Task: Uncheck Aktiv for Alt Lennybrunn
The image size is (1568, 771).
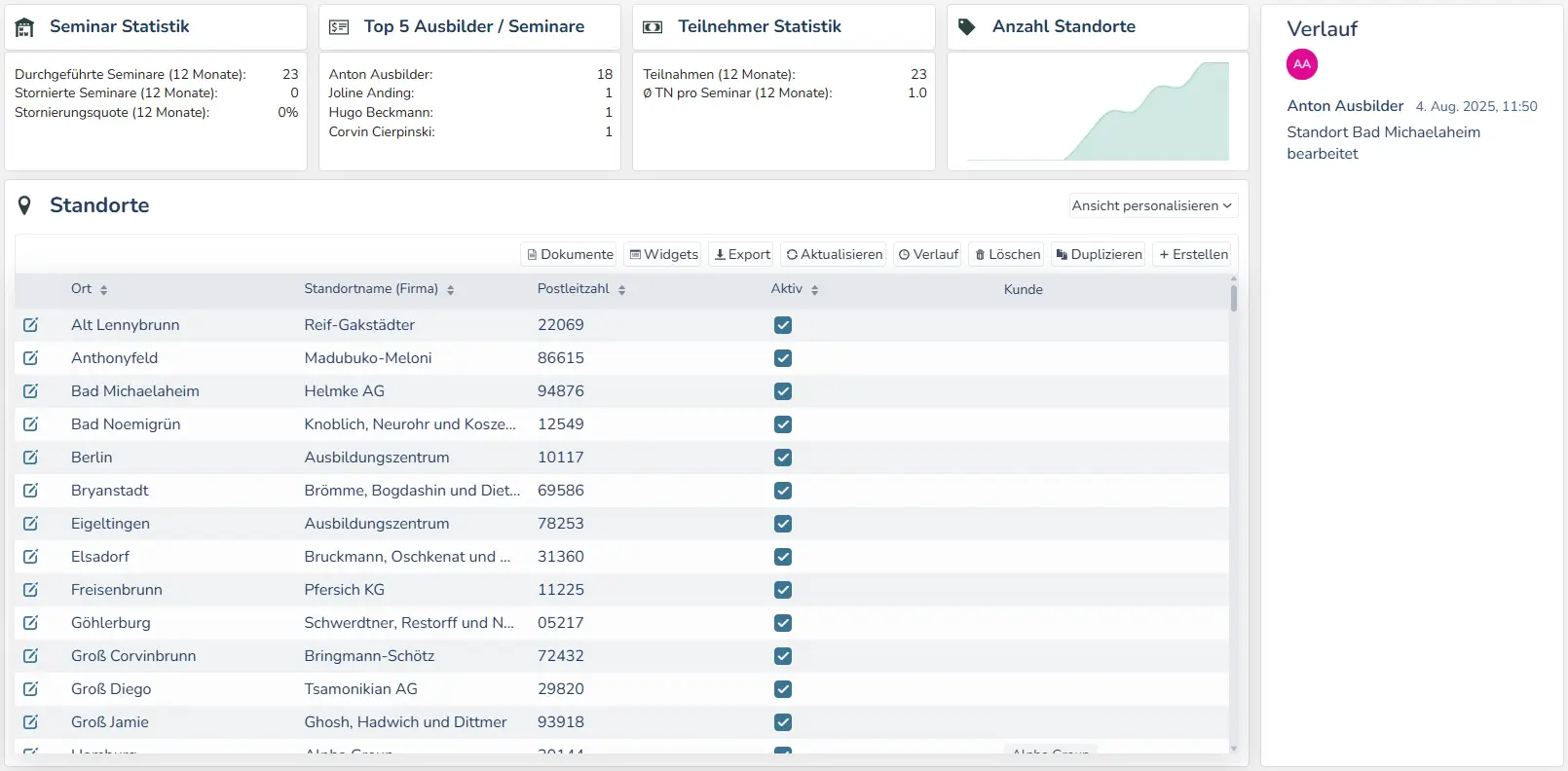Action: click(783, 325)
